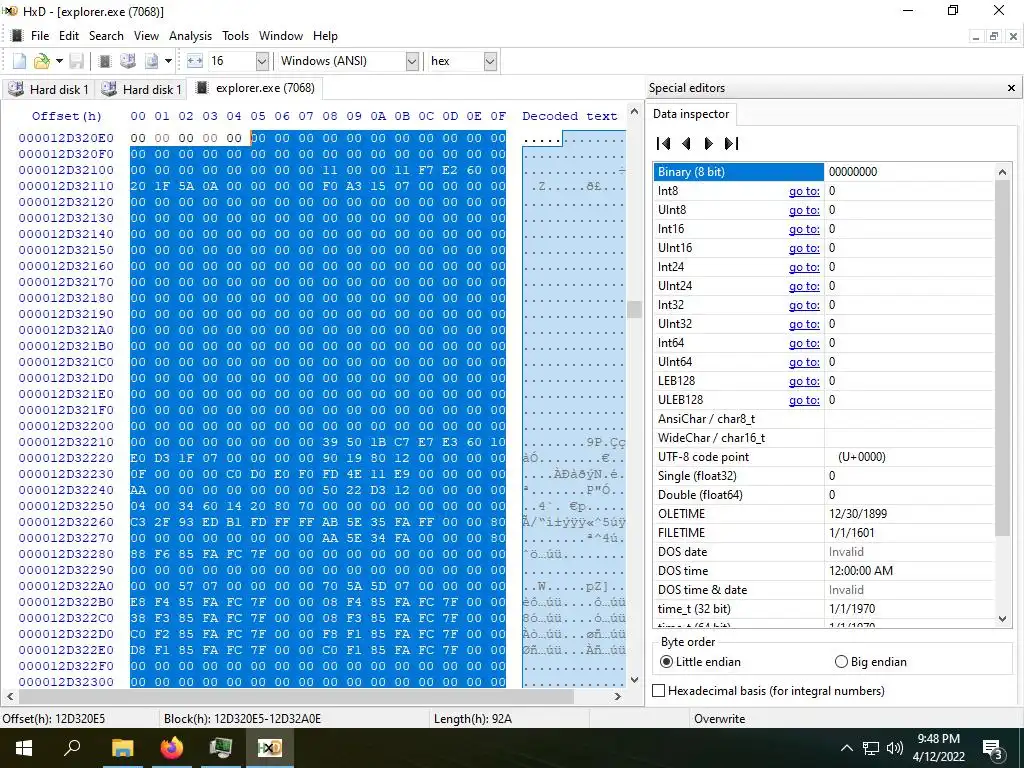Screen dimensions: 1024x768
Task: Click the offset row 000012D32210
Action: [66, 442]
